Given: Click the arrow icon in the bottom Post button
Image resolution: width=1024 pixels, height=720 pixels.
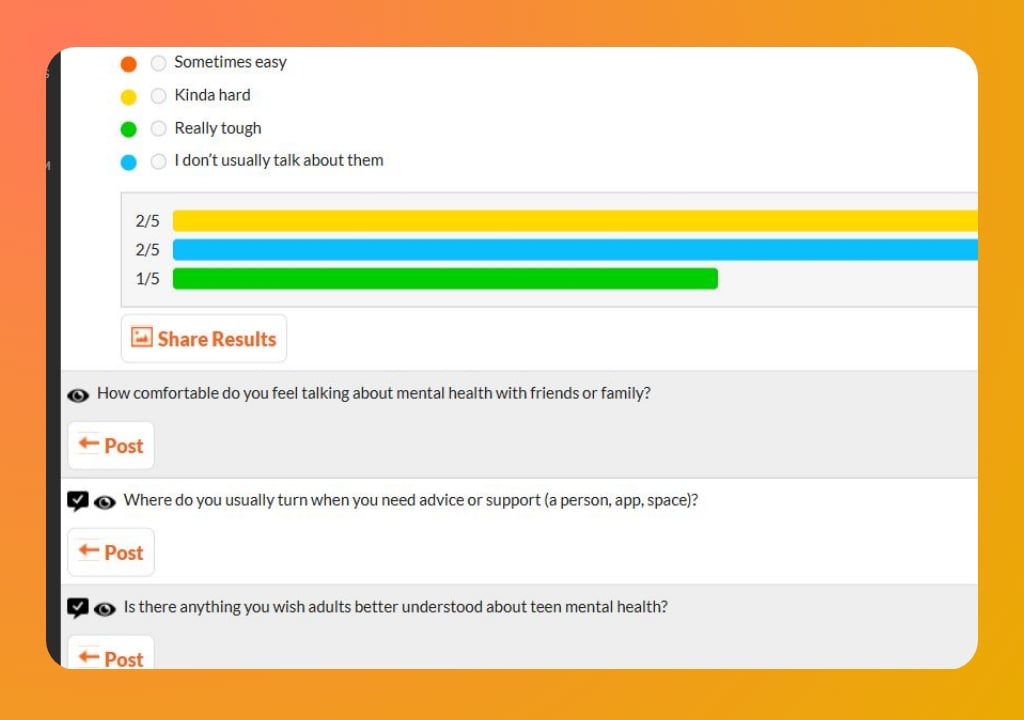Looking at the screenshot, I should (x=91, y=658).
